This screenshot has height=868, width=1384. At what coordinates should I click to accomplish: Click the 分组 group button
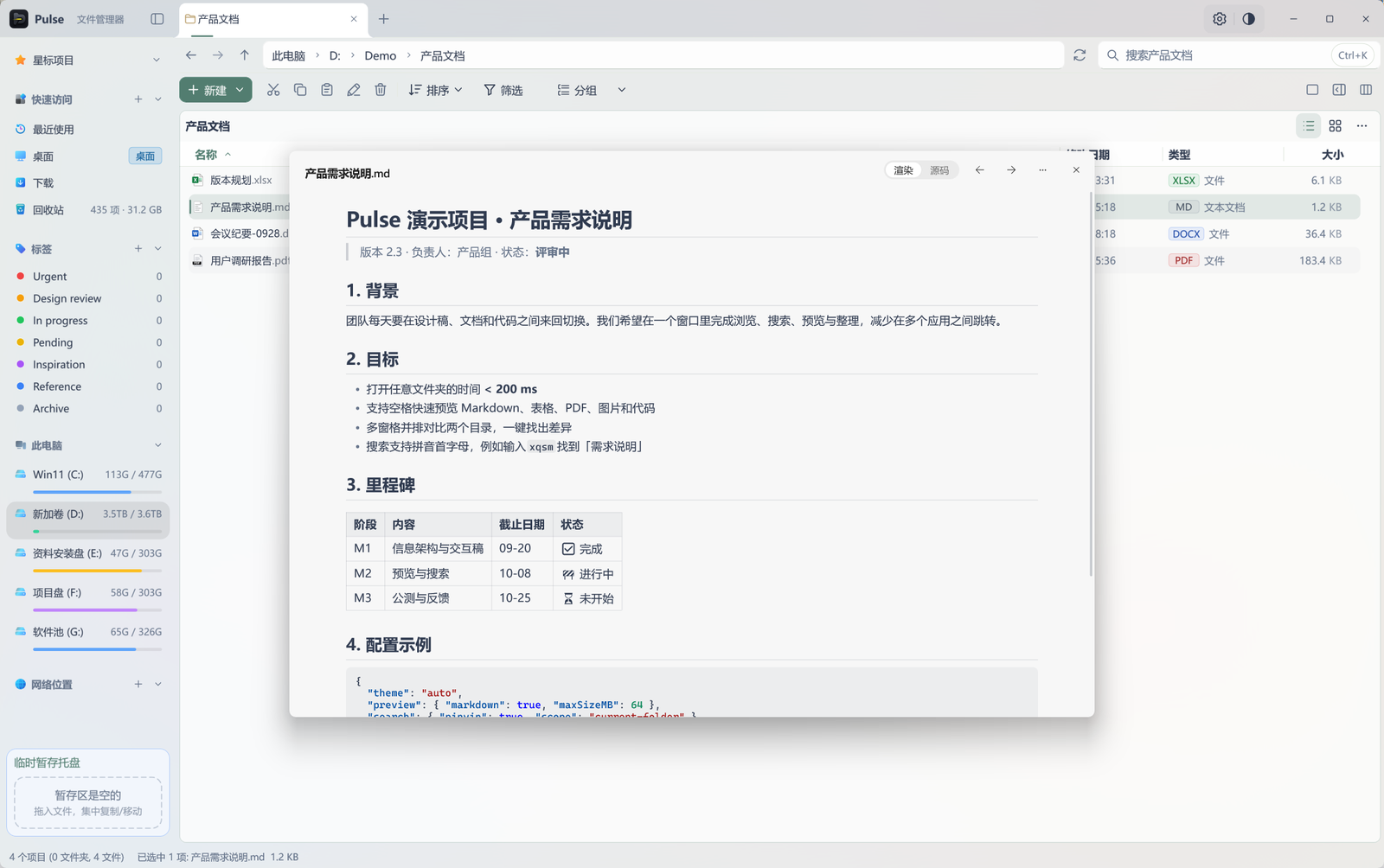[577, 90]
